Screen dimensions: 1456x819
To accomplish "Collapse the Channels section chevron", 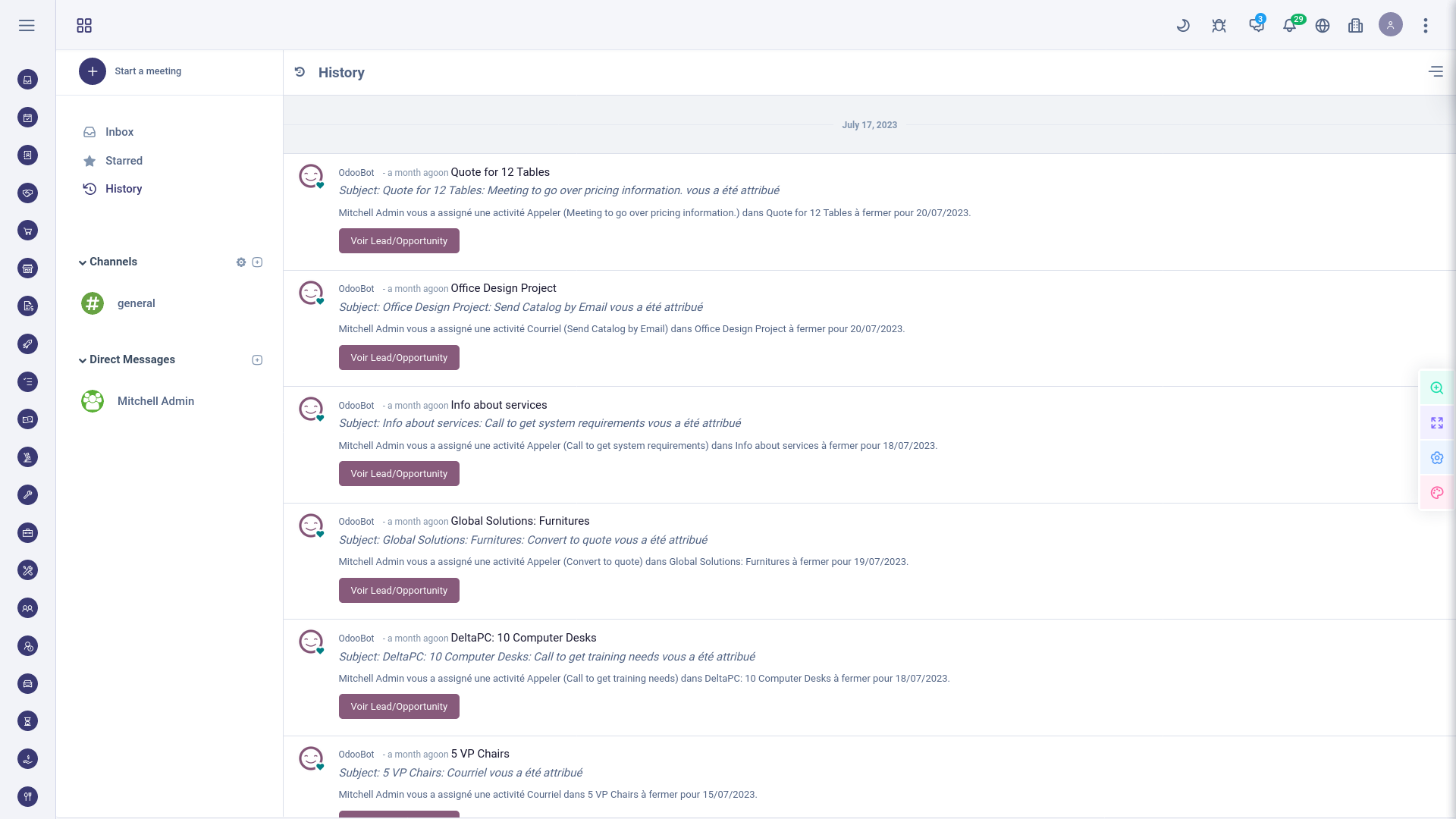I will [x=82, y=262].
